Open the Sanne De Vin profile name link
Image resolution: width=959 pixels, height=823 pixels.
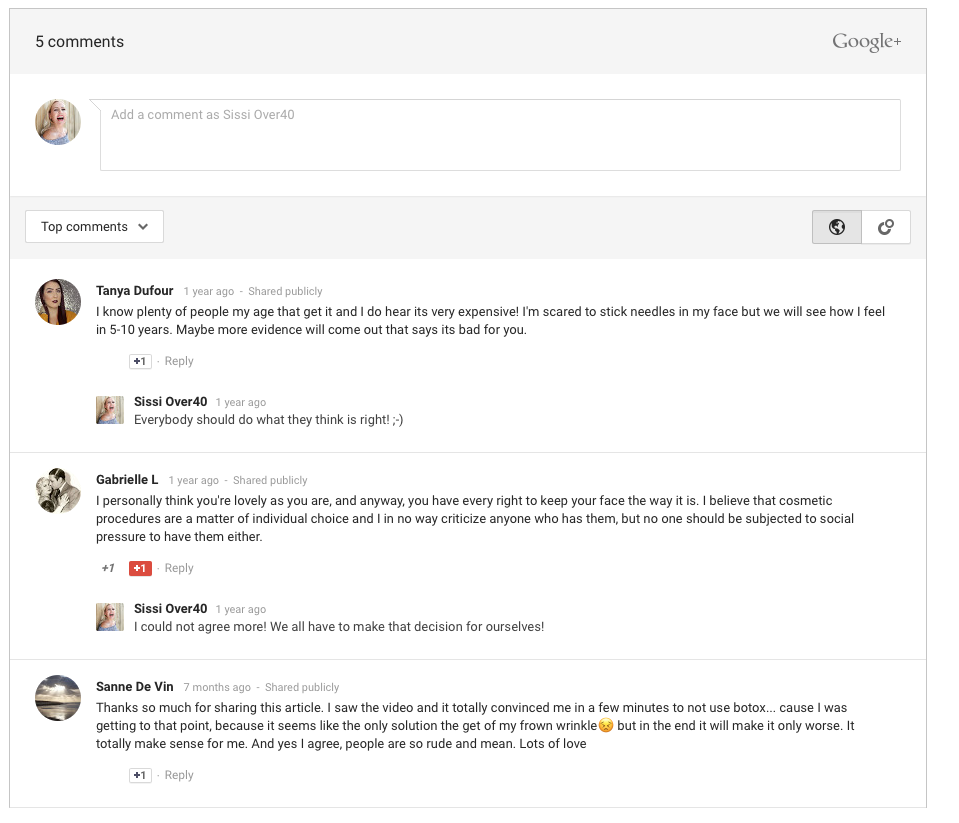(x=134, y=687)
